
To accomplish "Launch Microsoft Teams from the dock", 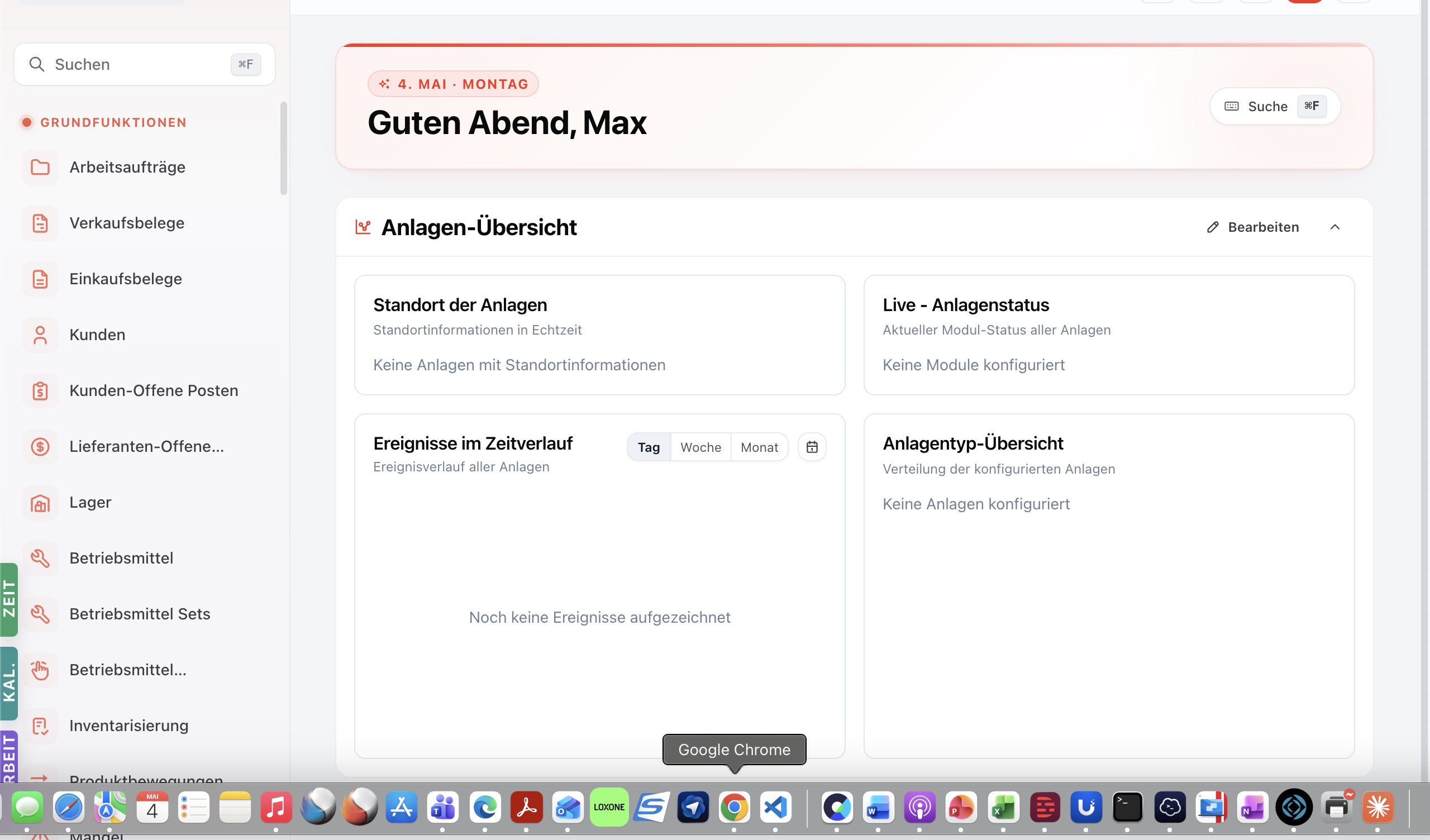I will click(443, 807).
